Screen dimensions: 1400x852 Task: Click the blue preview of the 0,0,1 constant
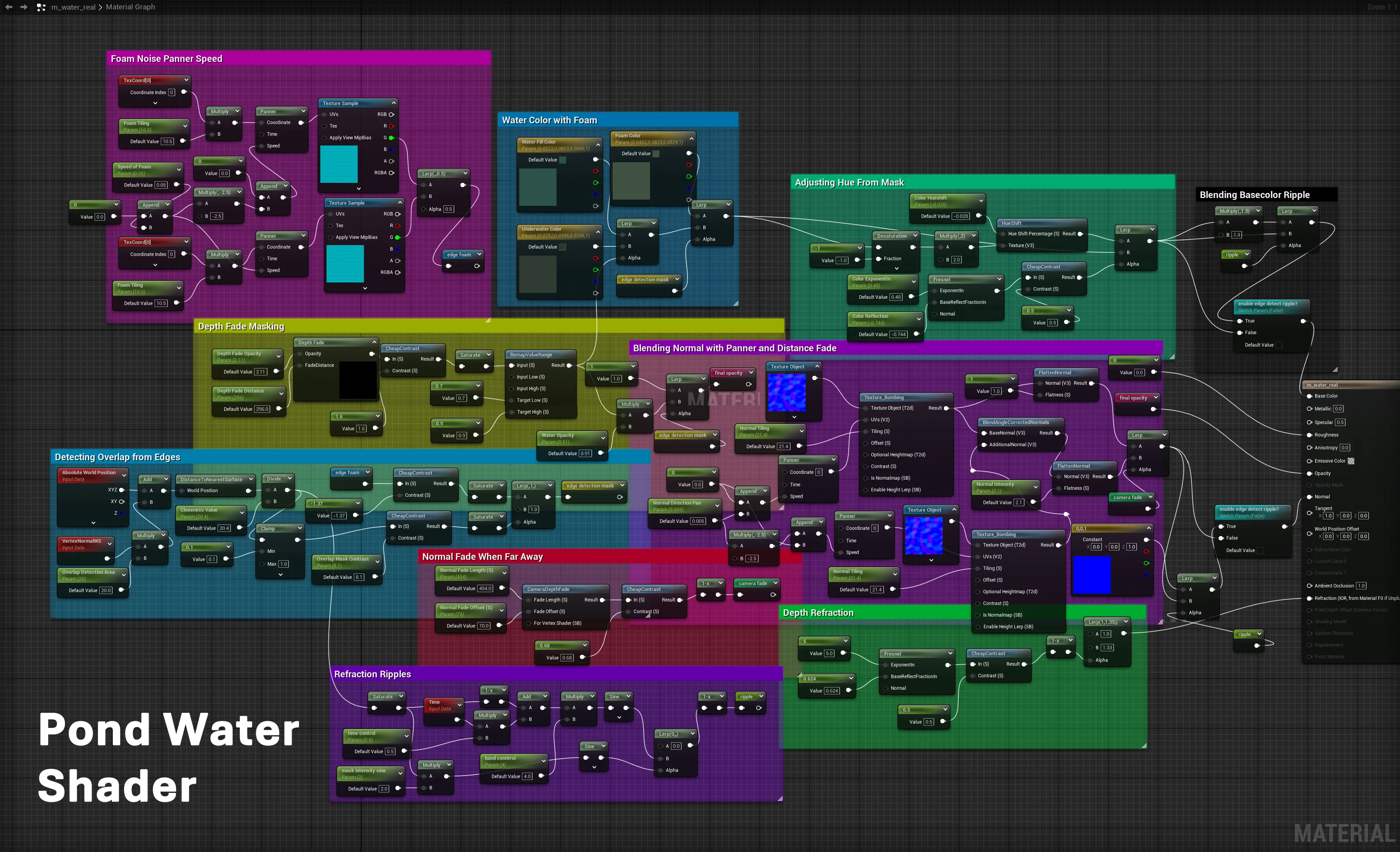(1092, 575)
